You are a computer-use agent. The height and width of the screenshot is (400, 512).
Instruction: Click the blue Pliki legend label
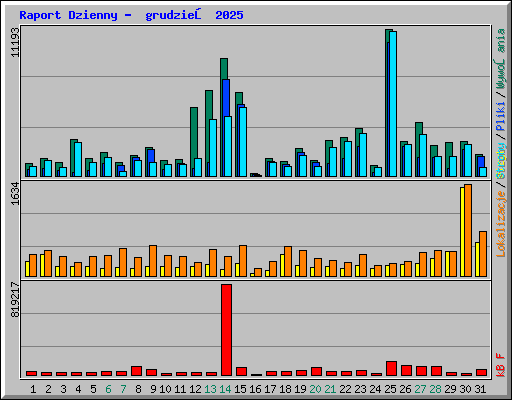click(x=501, y=116)
